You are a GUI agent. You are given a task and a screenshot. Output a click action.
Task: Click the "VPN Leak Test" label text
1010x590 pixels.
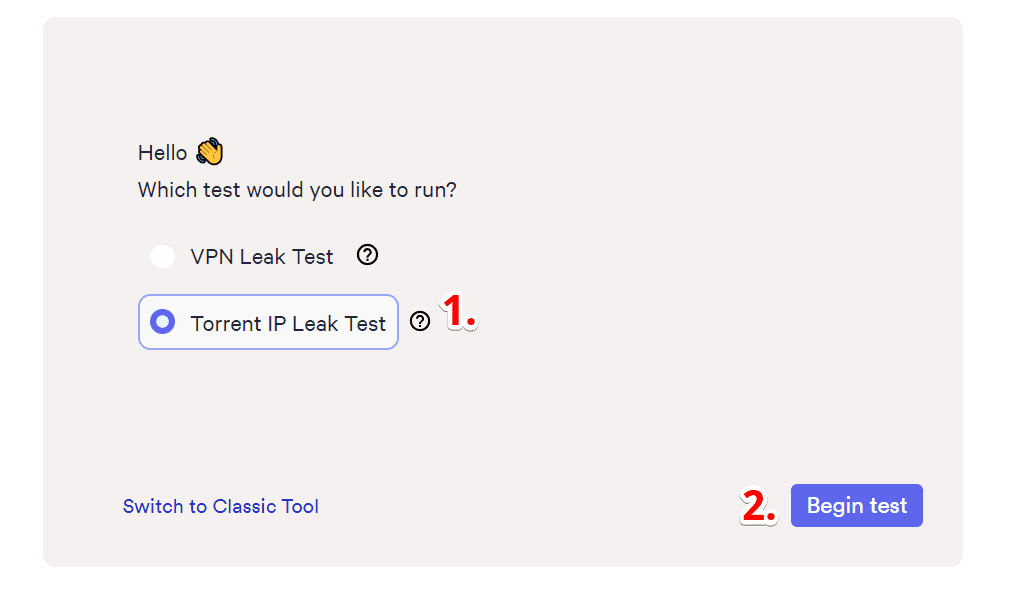tap(261, 256)
